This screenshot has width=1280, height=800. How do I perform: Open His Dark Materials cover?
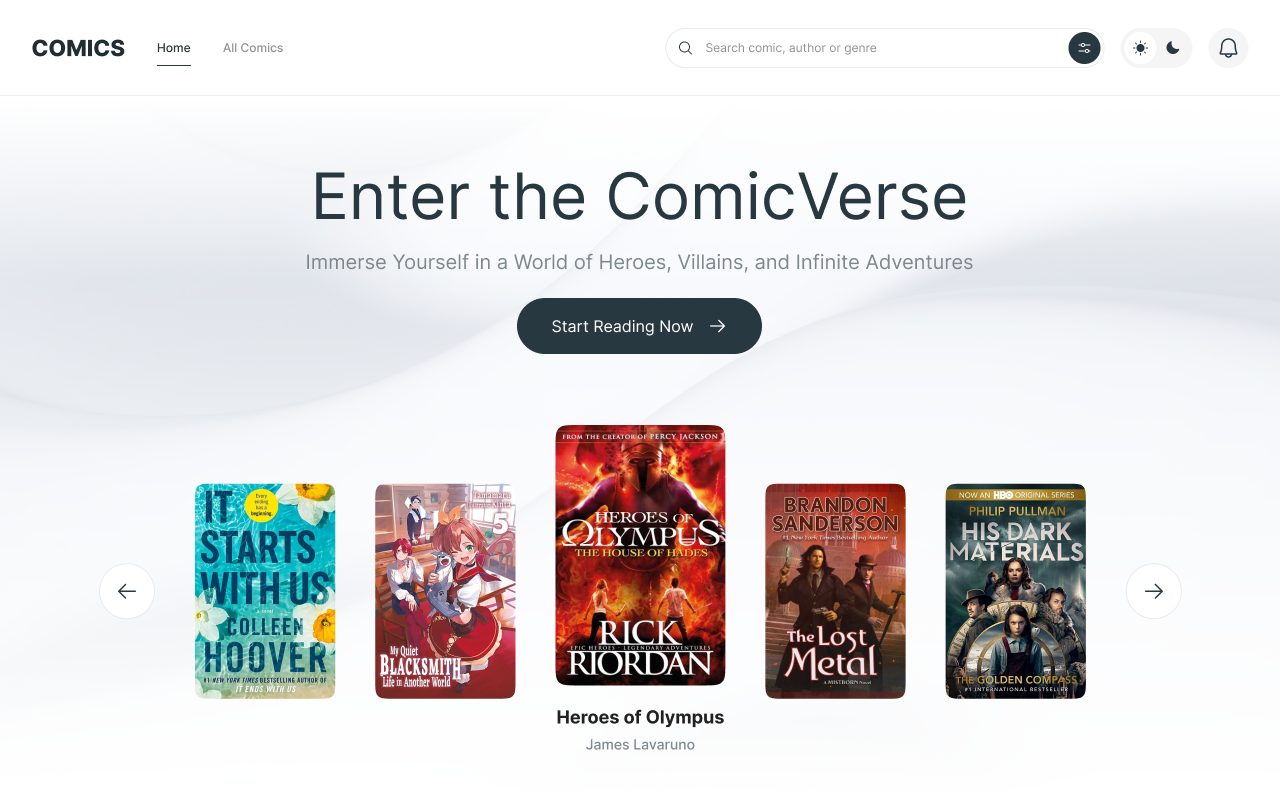click(1015, 591)
